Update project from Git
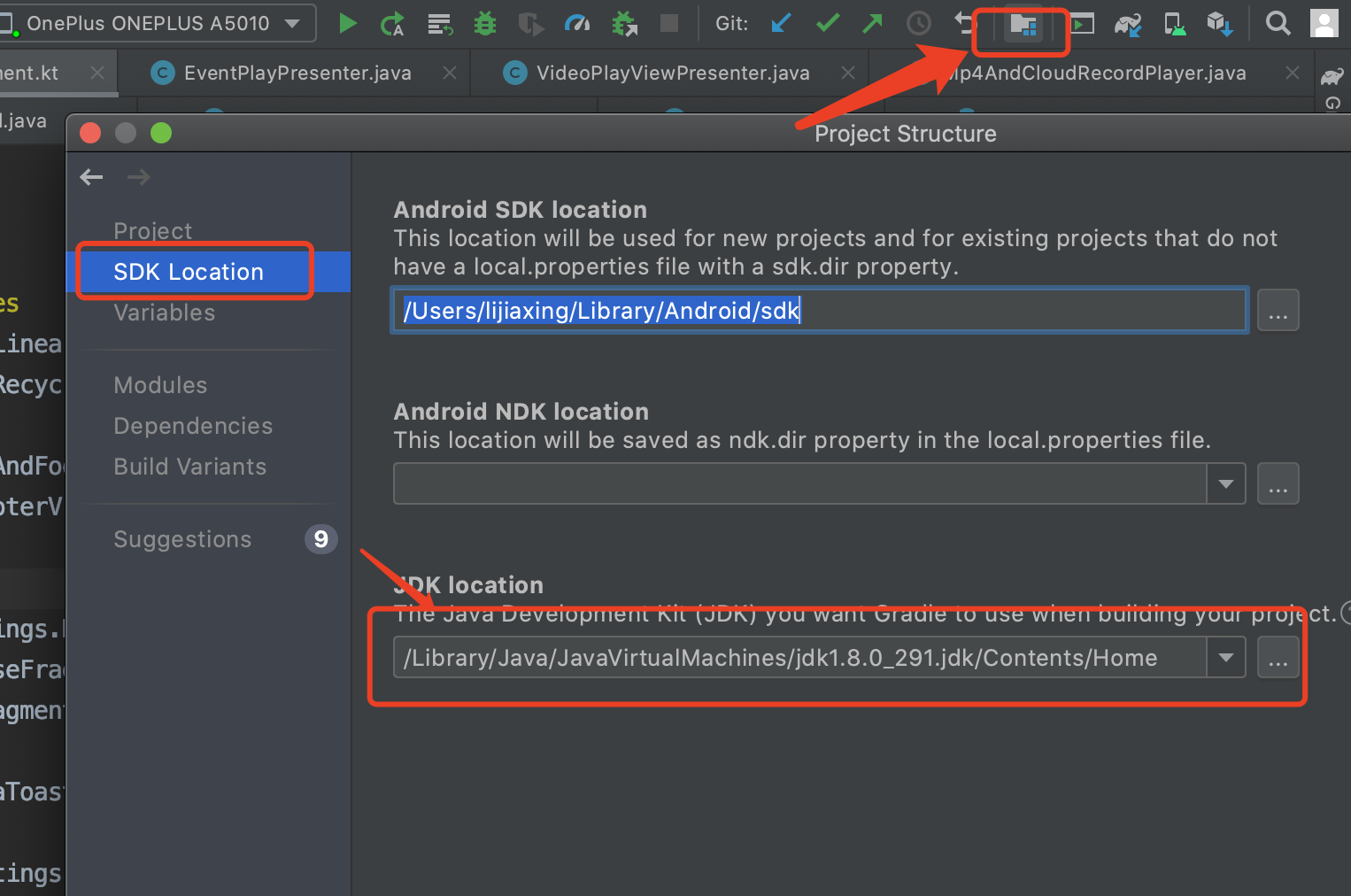The height and width of the screenshot is (896, 1351). (x=781, y=23)
